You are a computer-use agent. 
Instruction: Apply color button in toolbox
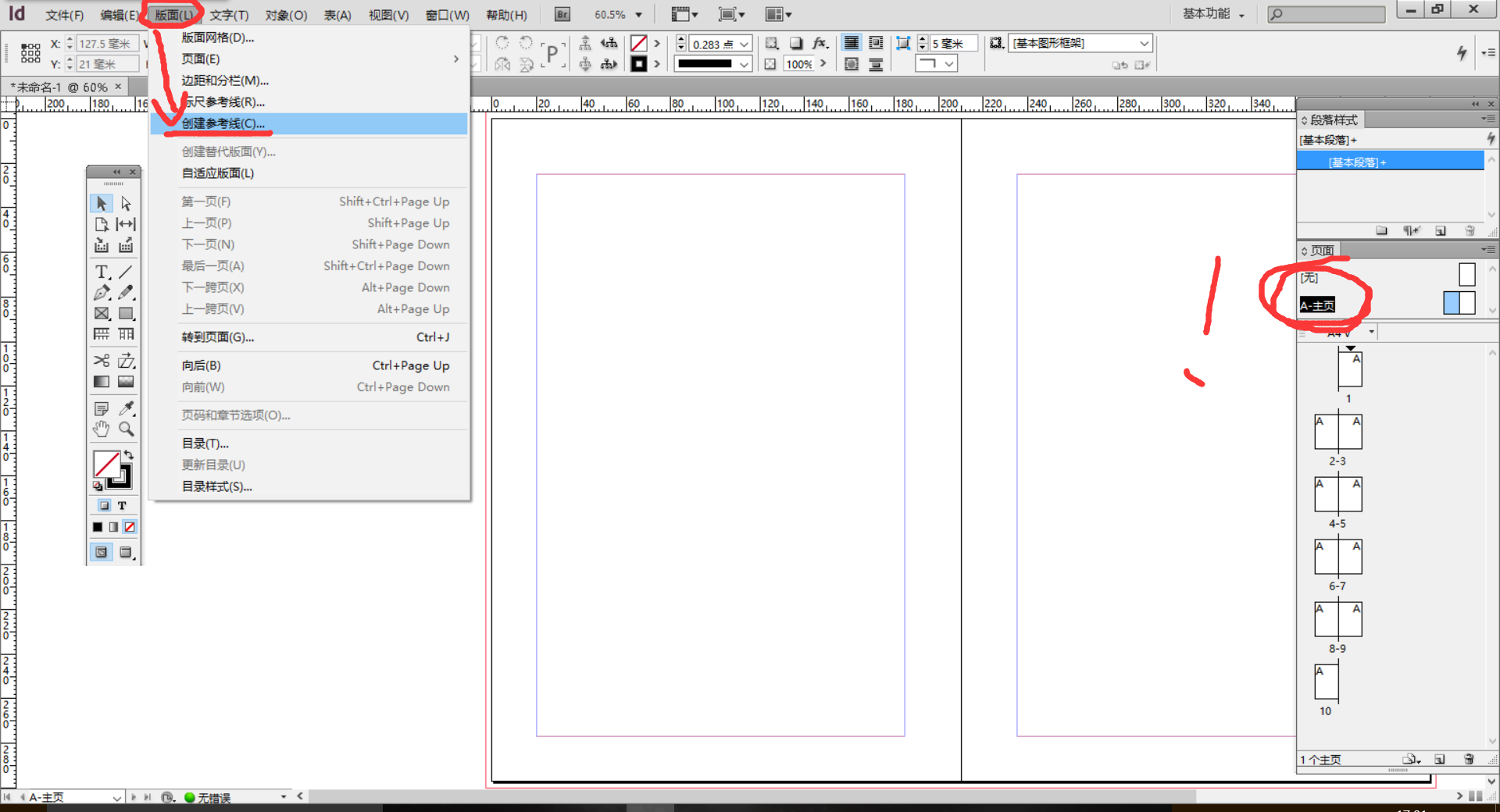[98, 527]
